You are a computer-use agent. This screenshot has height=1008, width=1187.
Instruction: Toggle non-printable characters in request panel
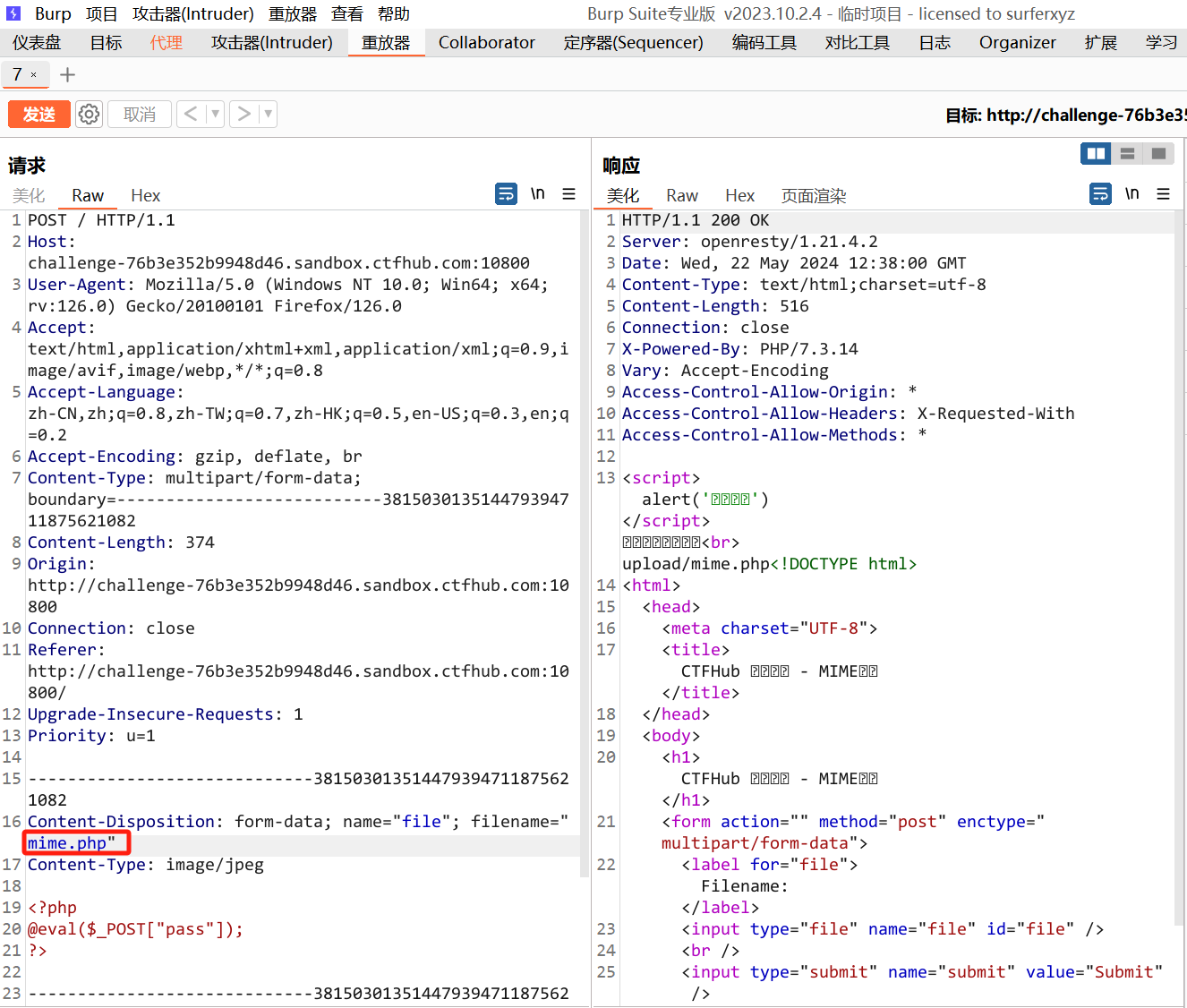click(x=537, y=193)
